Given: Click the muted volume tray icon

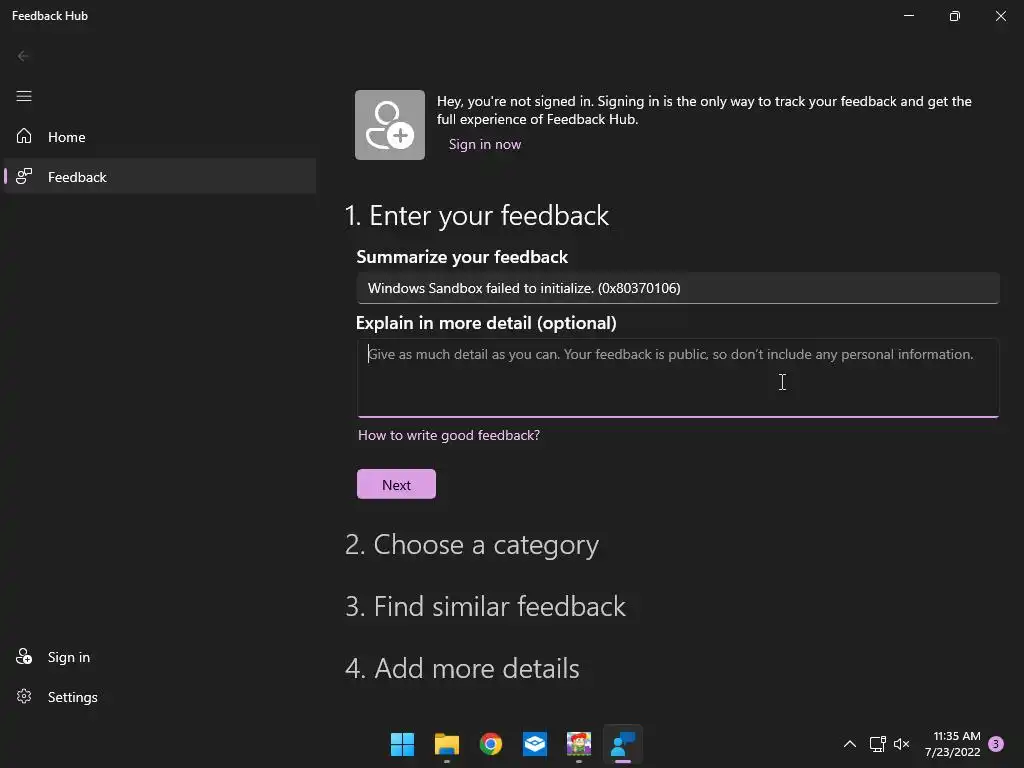Looking at the screenshot, I should point(902,744).
